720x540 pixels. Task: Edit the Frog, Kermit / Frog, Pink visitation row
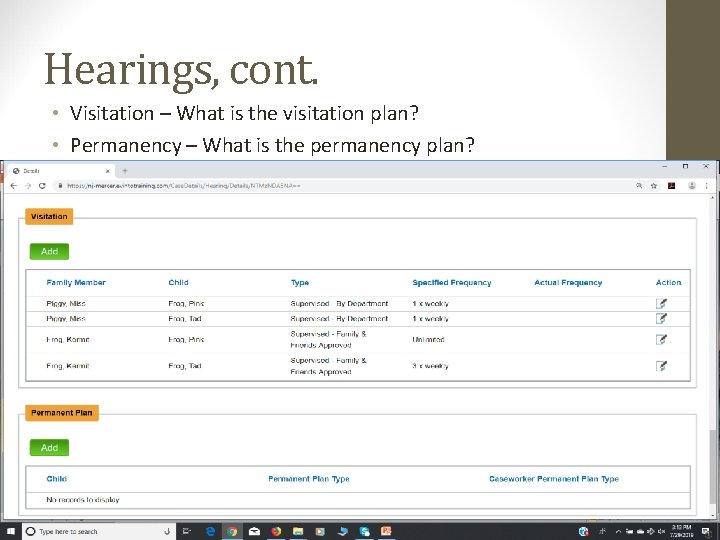click(661, 339)
